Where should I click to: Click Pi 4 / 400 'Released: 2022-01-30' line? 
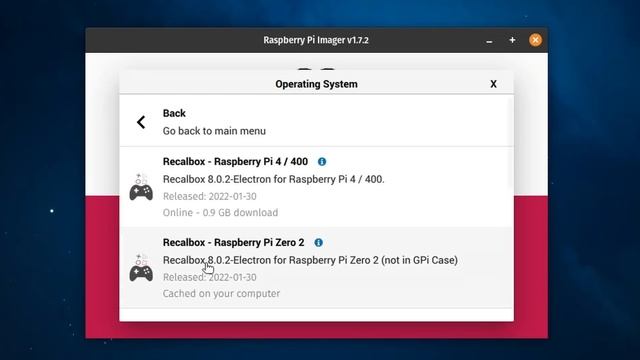210,196
